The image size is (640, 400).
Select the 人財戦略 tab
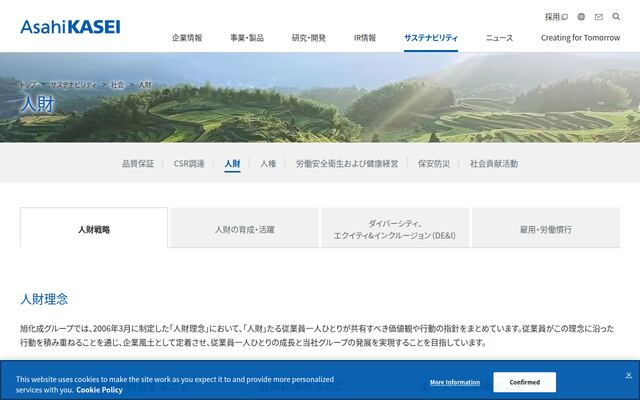[94, 228]
